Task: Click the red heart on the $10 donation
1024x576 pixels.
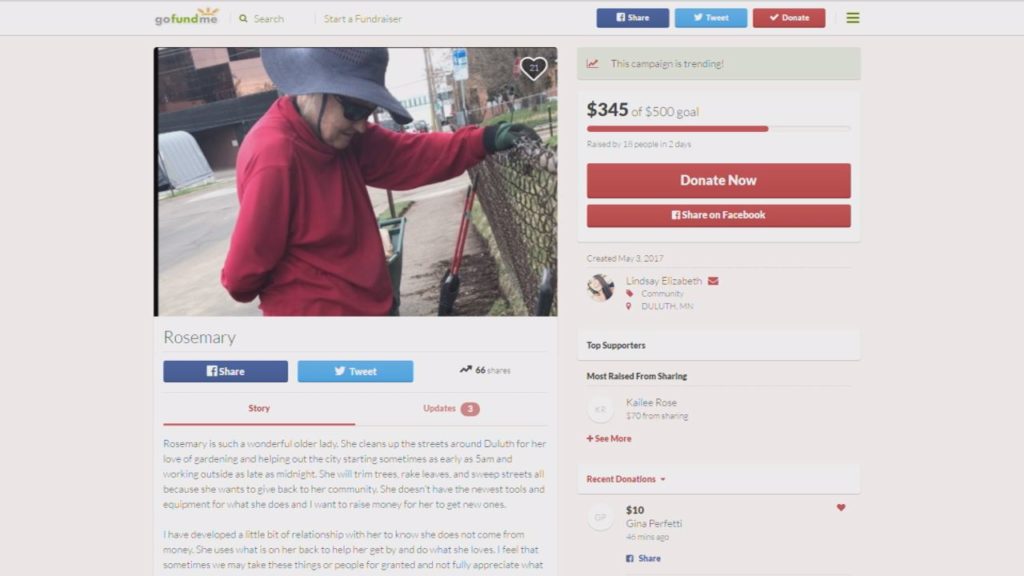Action: point(840,507)
